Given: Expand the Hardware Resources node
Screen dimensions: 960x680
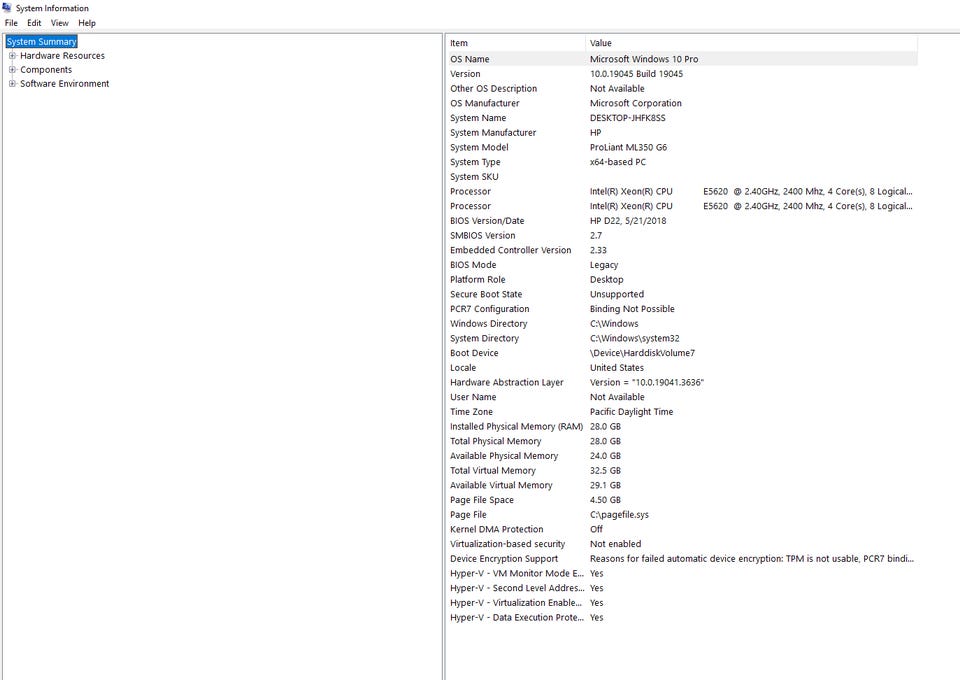Looking at the screenshot, I should point(12,56).
